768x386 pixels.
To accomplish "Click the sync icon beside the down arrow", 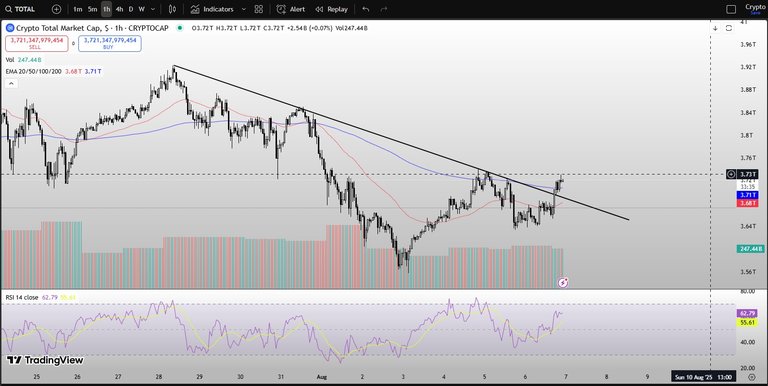I will point(729,28).
